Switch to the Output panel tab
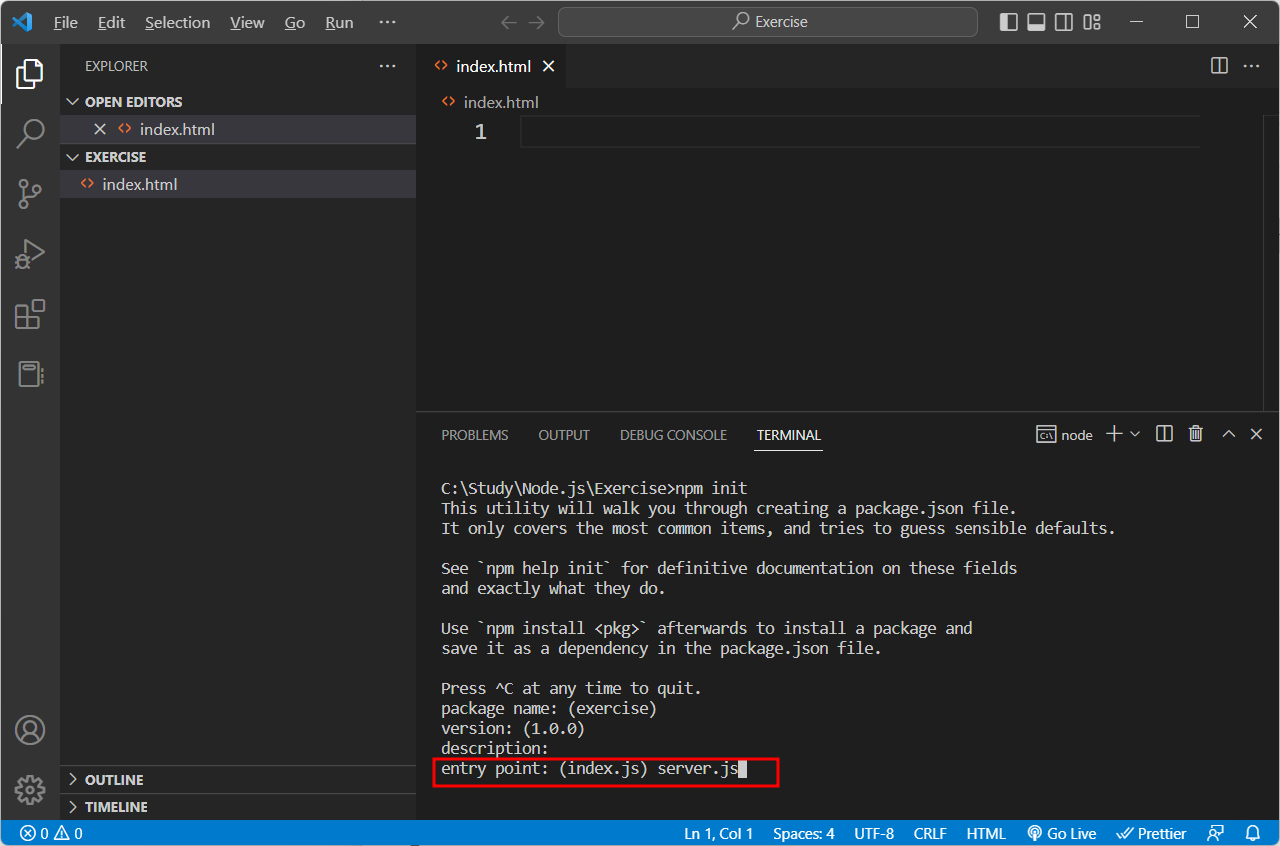The height and width of the screenshot is (846, 1280). pos(564,435)
